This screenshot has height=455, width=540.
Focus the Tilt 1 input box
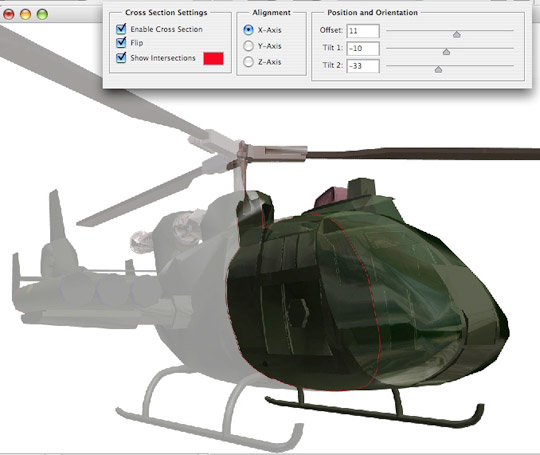click(x=363, y=49)
